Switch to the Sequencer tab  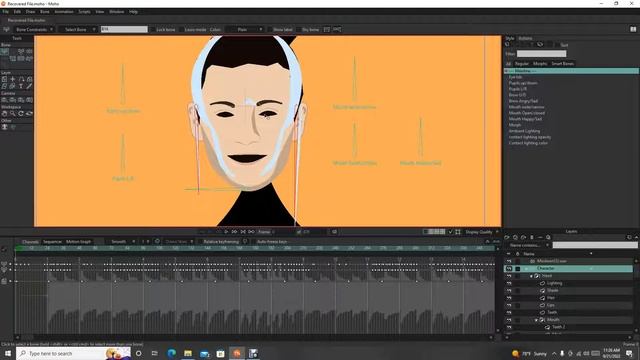click(52, 242)
